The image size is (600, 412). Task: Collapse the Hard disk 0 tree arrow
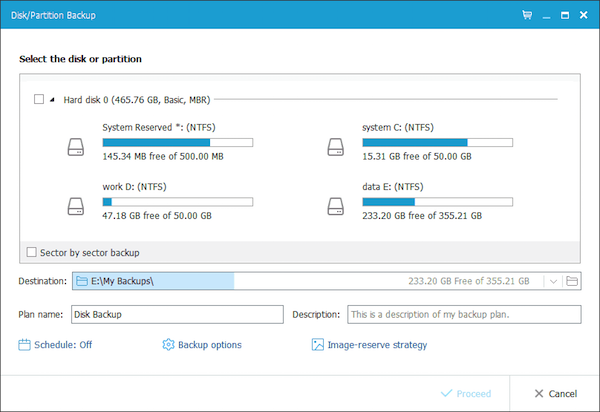(x=52, y=100)
